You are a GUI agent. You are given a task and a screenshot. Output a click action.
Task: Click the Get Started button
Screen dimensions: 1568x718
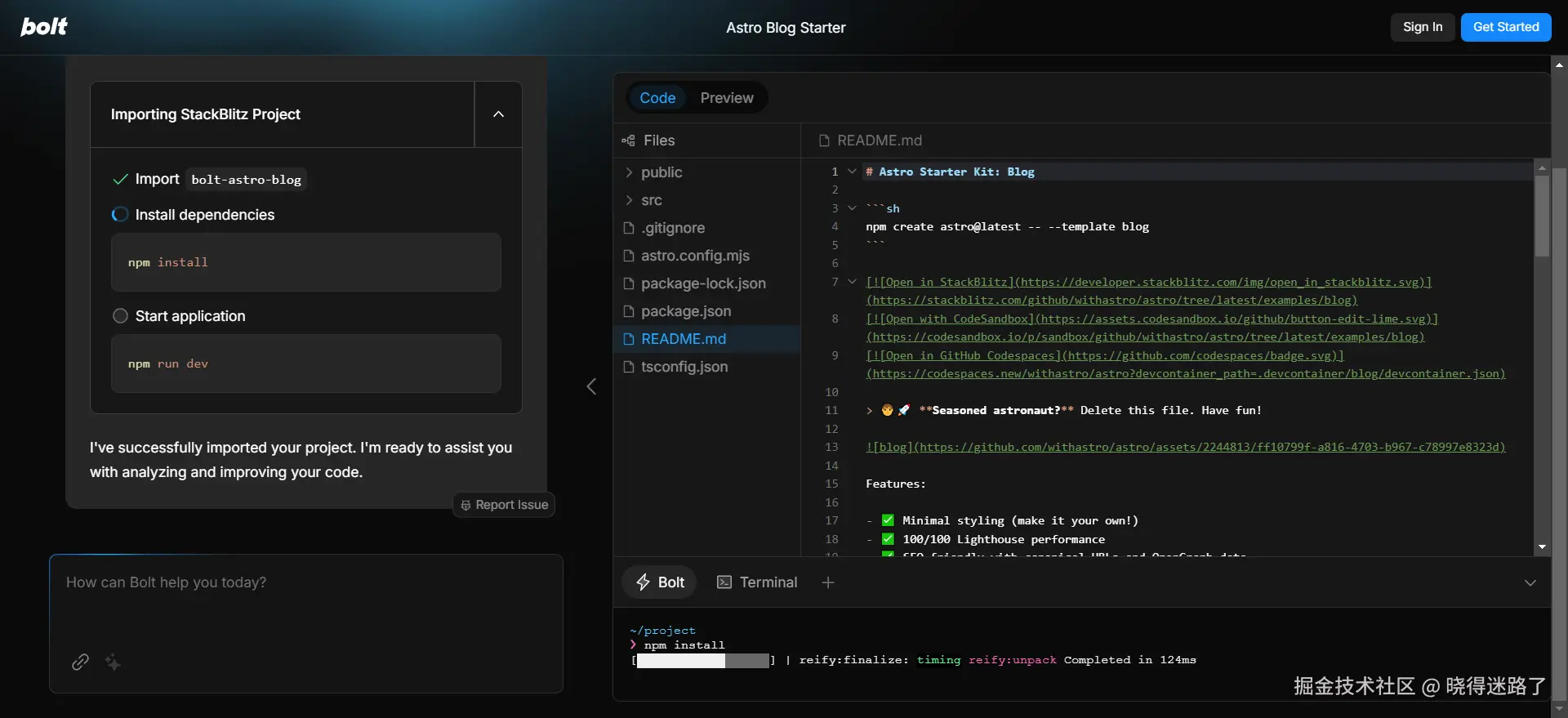click(x=1506, y=27)
